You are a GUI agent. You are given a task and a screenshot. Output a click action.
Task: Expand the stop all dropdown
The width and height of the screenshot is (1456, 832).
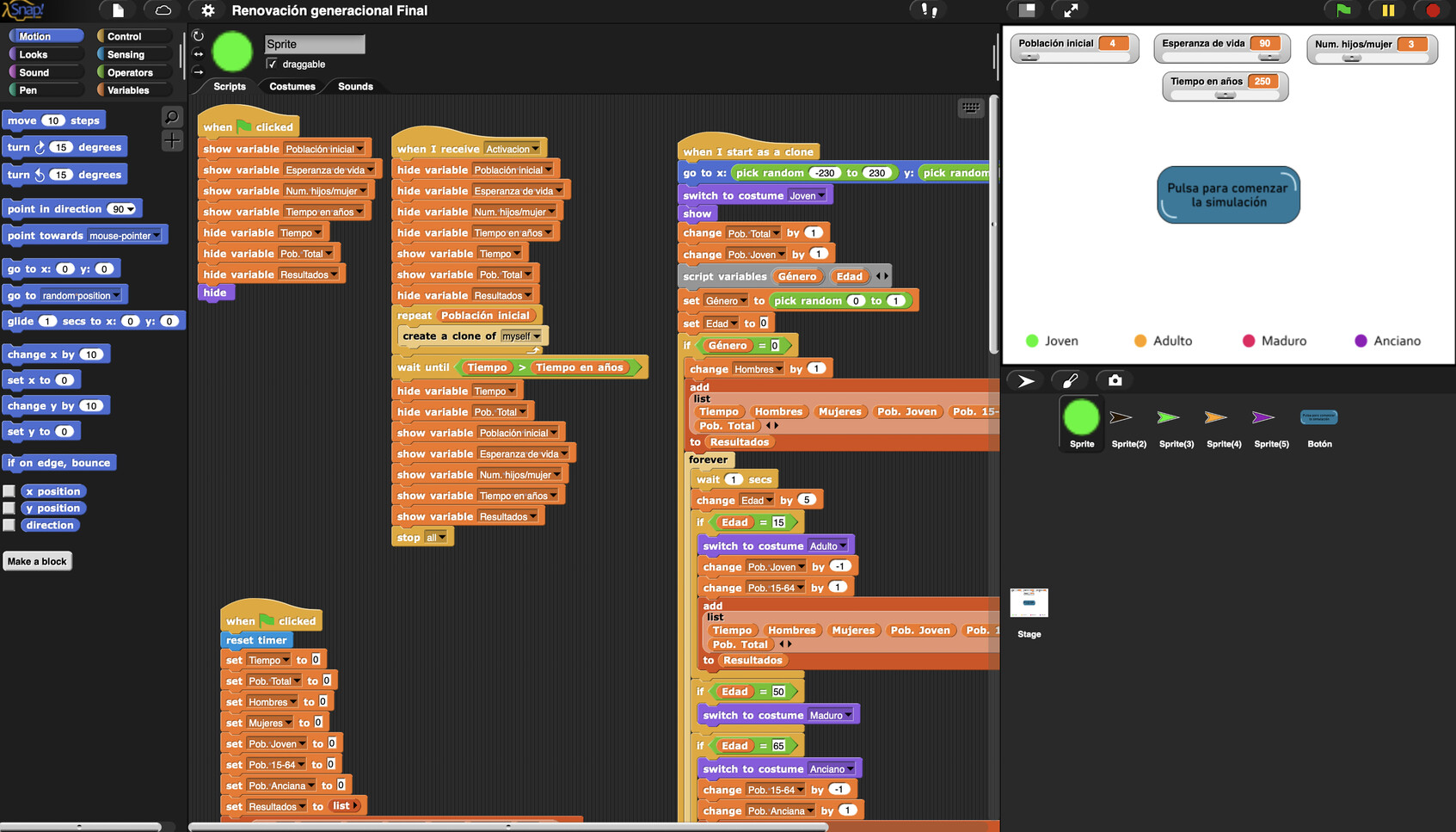point(442,538)
